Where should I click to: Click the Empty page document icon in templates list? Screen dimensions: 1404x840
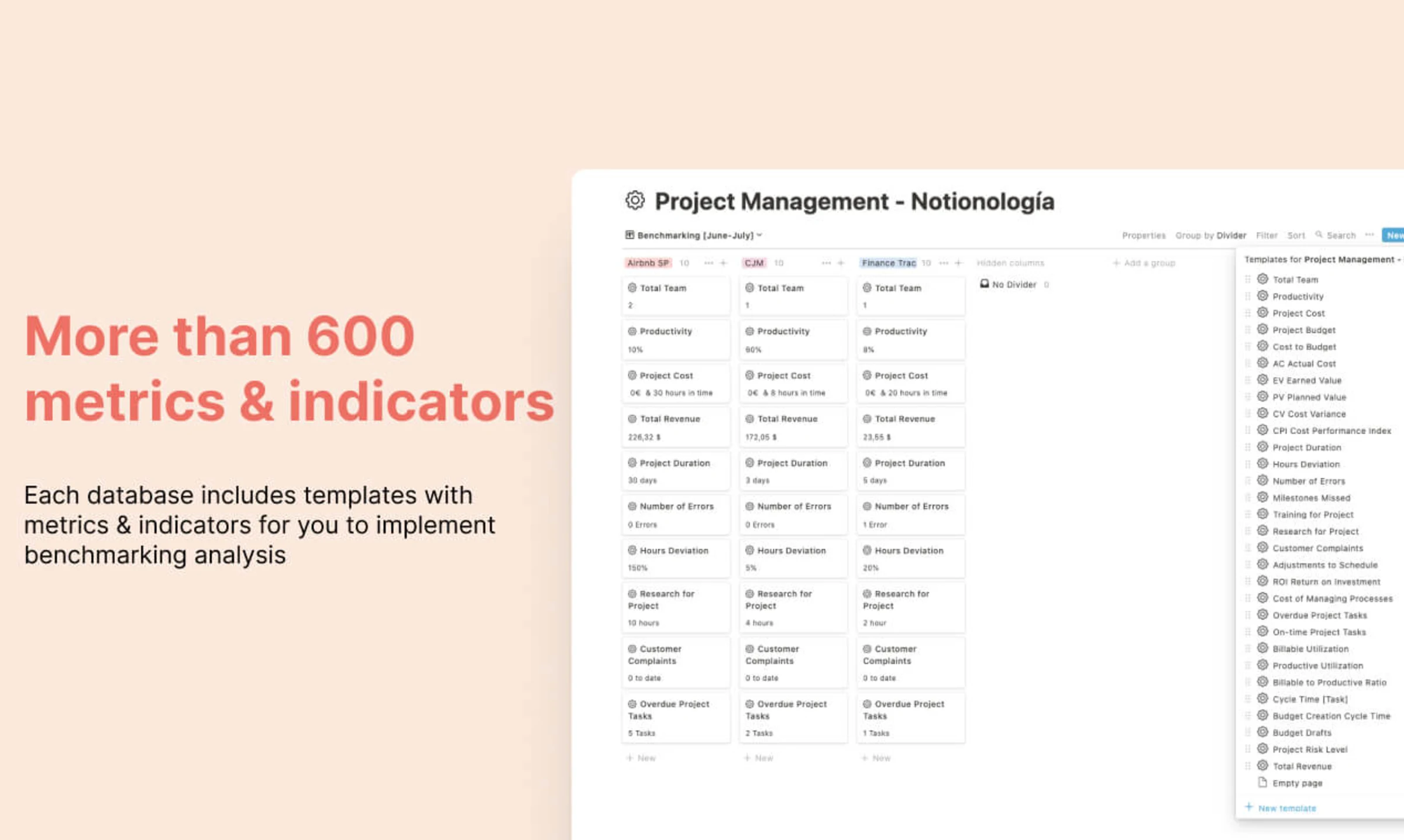(x=1261, y=783)
